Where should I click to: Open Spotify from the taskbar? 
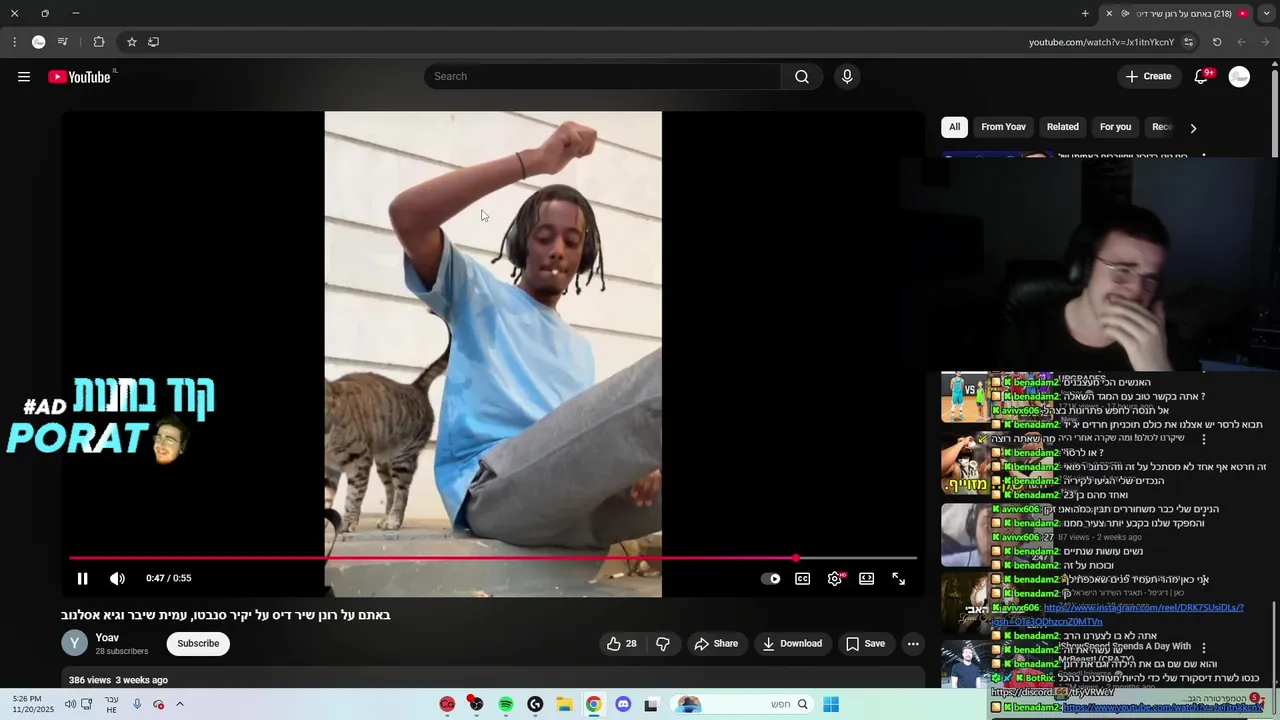point(506,705)
